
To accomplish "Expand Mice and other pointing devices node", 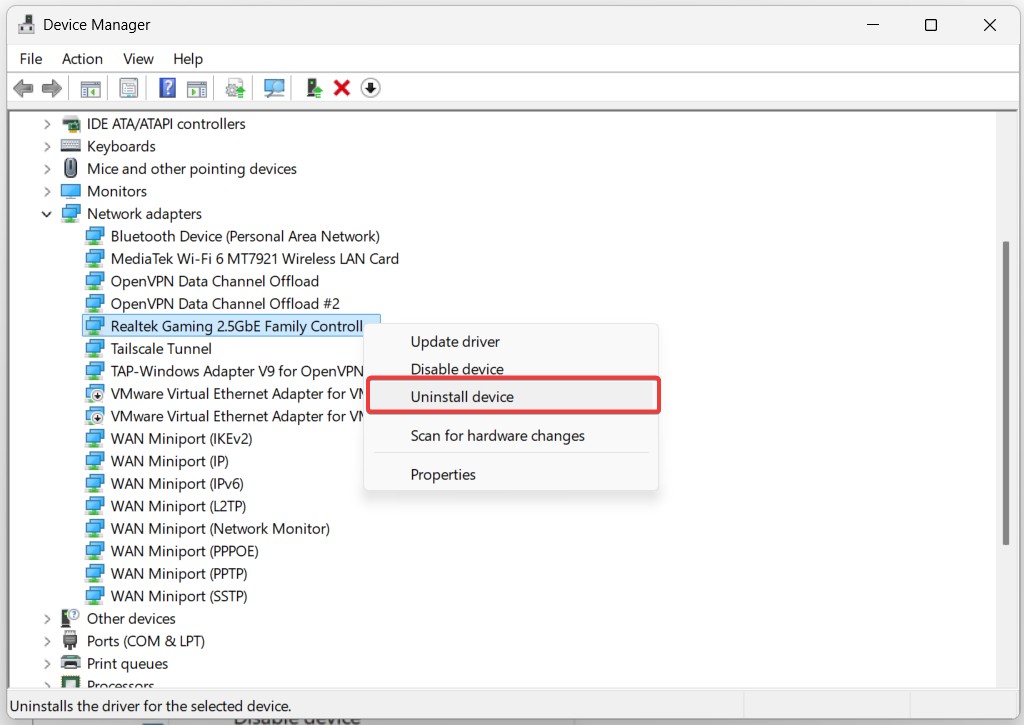I will tap(47, 169).
